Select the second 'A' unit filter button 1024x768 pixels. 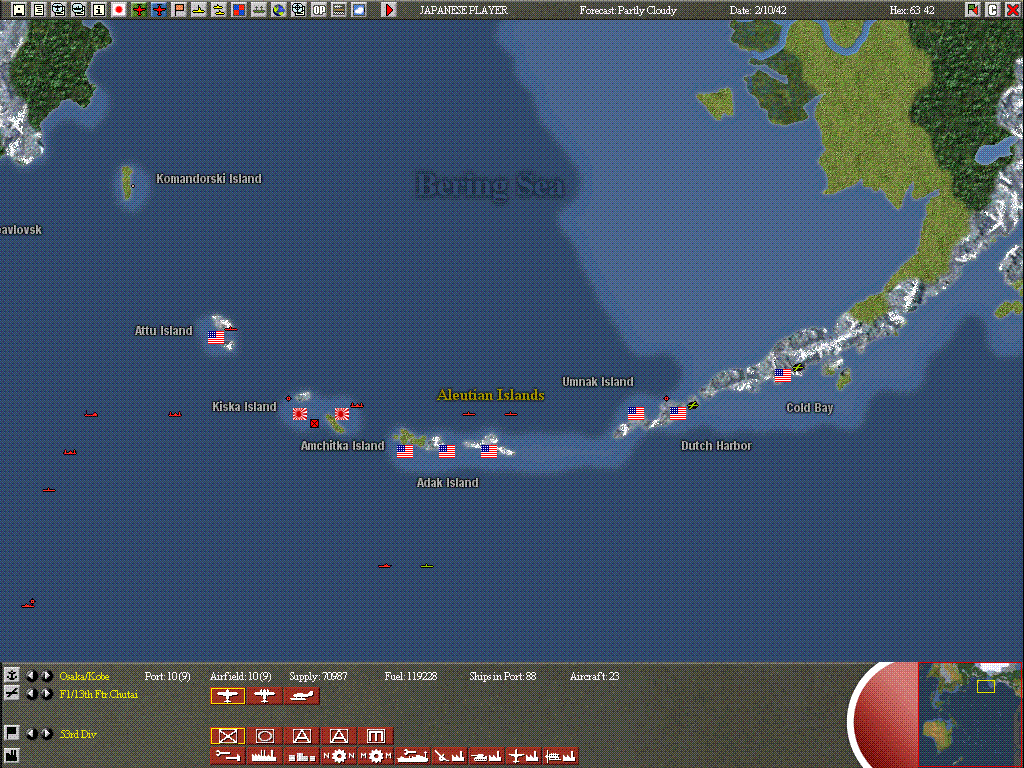338,736
